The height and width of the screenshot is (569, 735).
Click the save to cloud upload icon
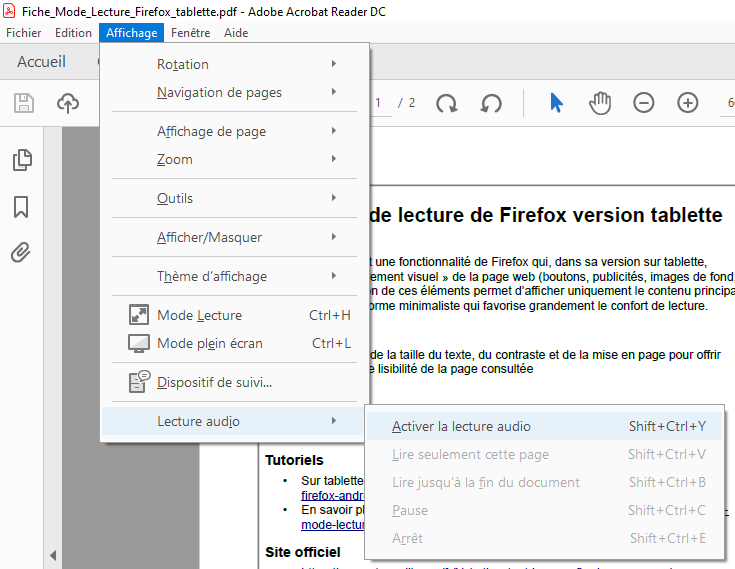(67, 103)
